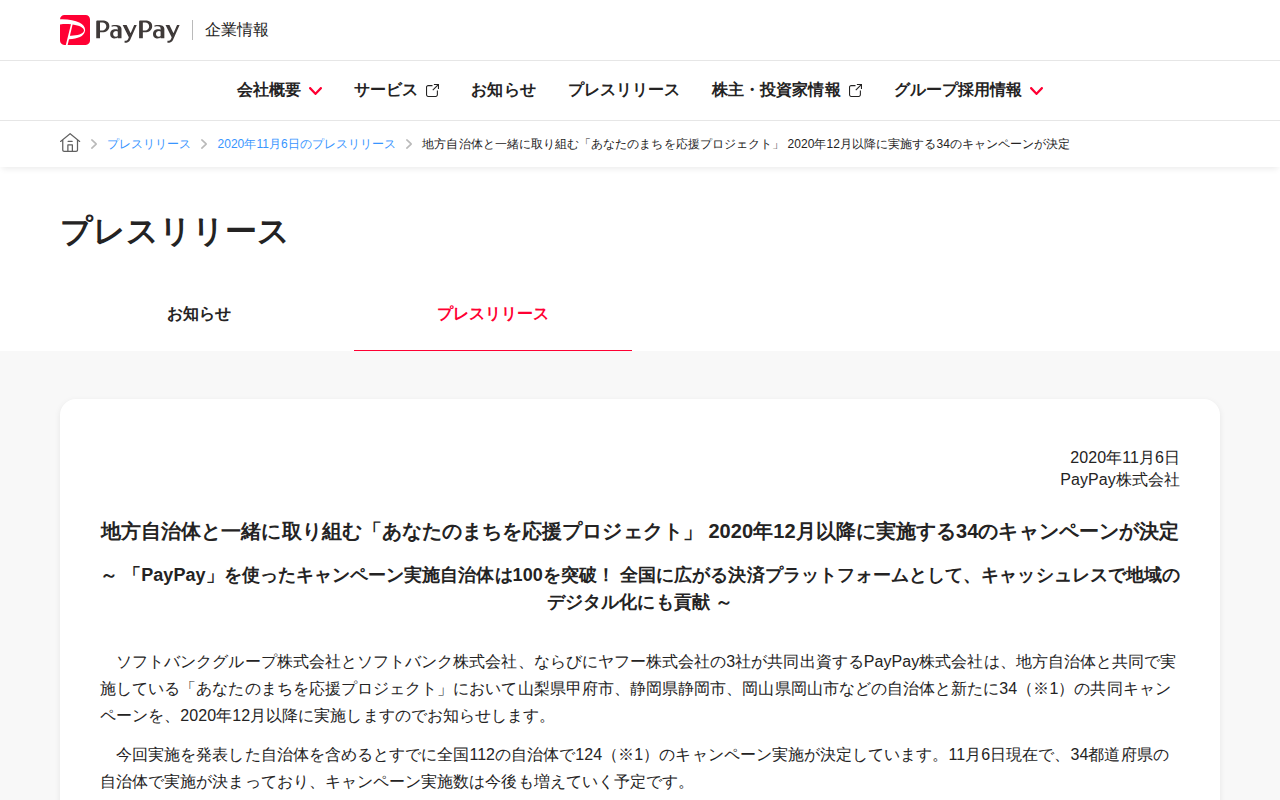
Task: Click the PayPay logo
Action: click(x=119, y=30)
